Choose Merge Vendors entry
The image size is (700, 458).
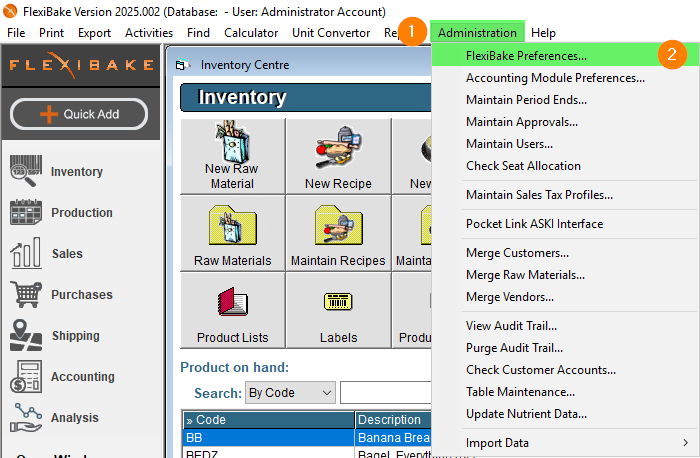coord(565,297)
